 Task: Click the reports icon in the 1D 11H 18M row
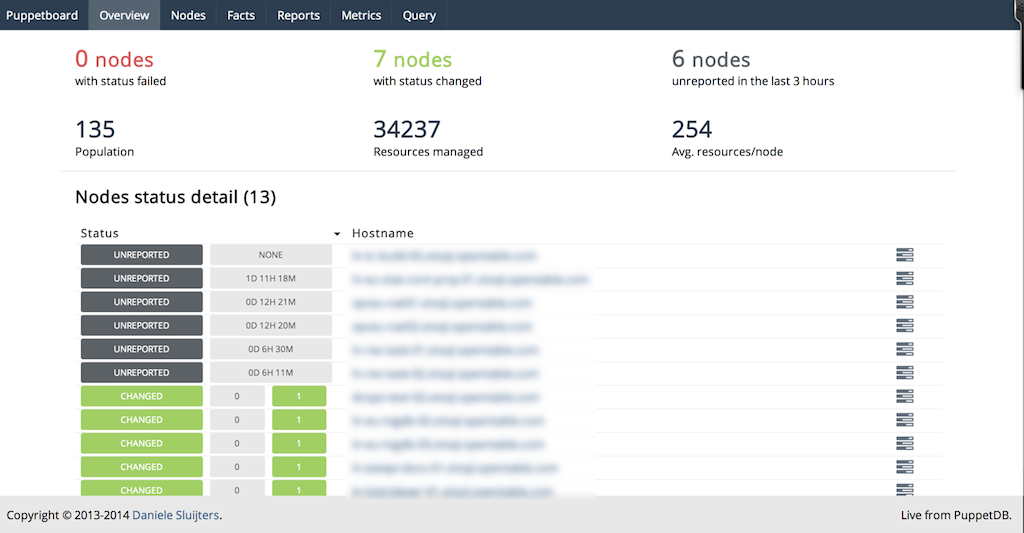(x=905, y=279)
